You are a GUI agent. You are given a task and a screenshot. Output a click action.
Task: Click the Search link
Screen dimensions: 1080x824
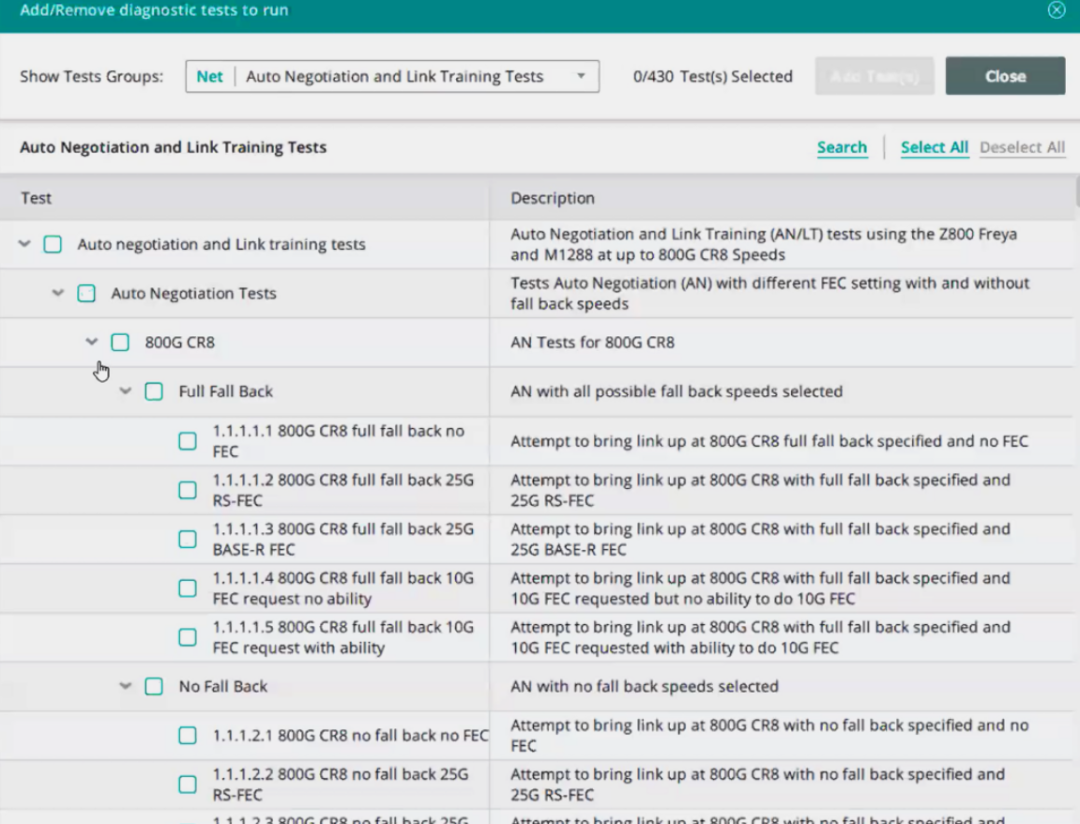coord(841,147)
